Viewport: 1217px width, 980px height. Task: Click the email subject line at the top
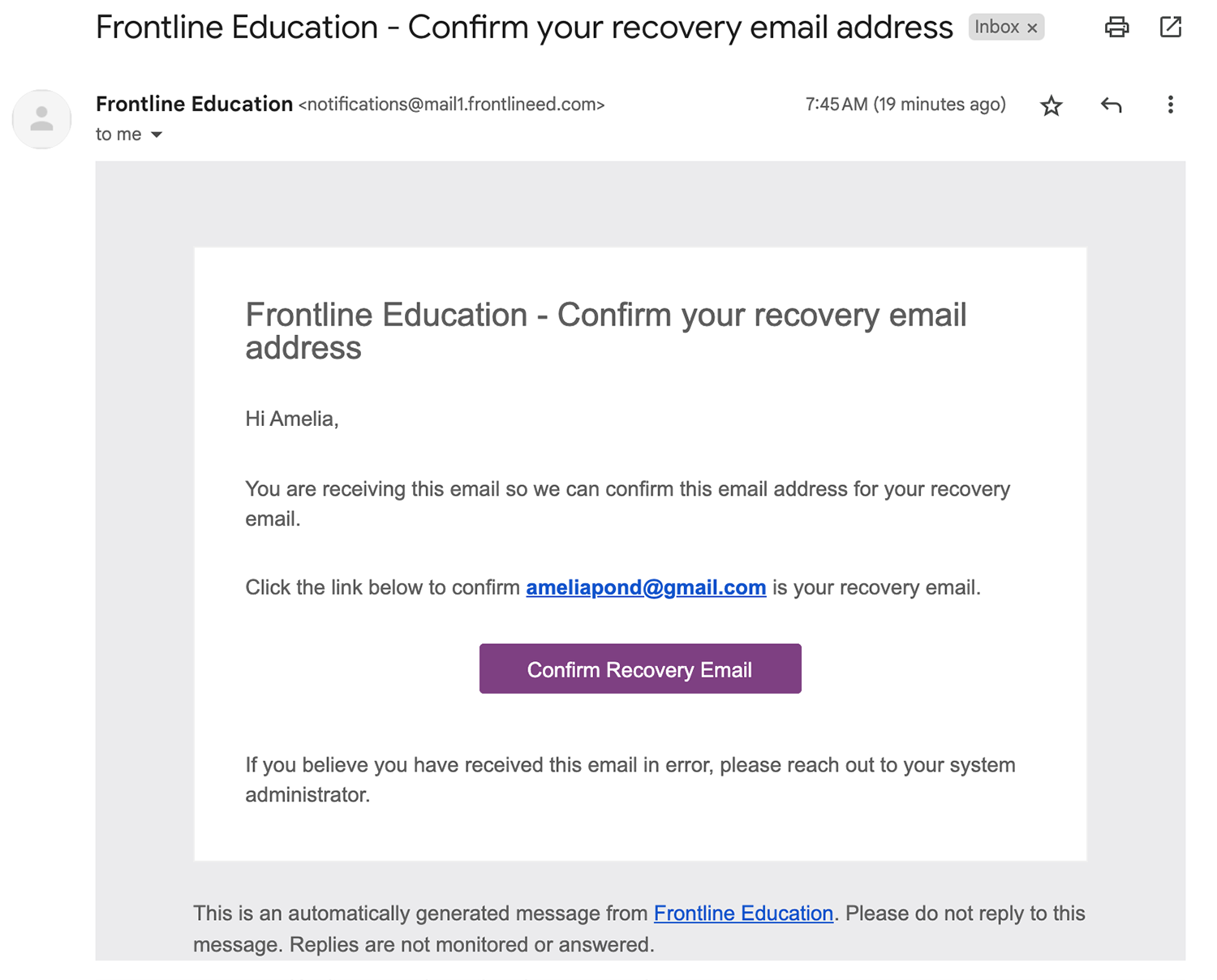[x=524, y=28]
